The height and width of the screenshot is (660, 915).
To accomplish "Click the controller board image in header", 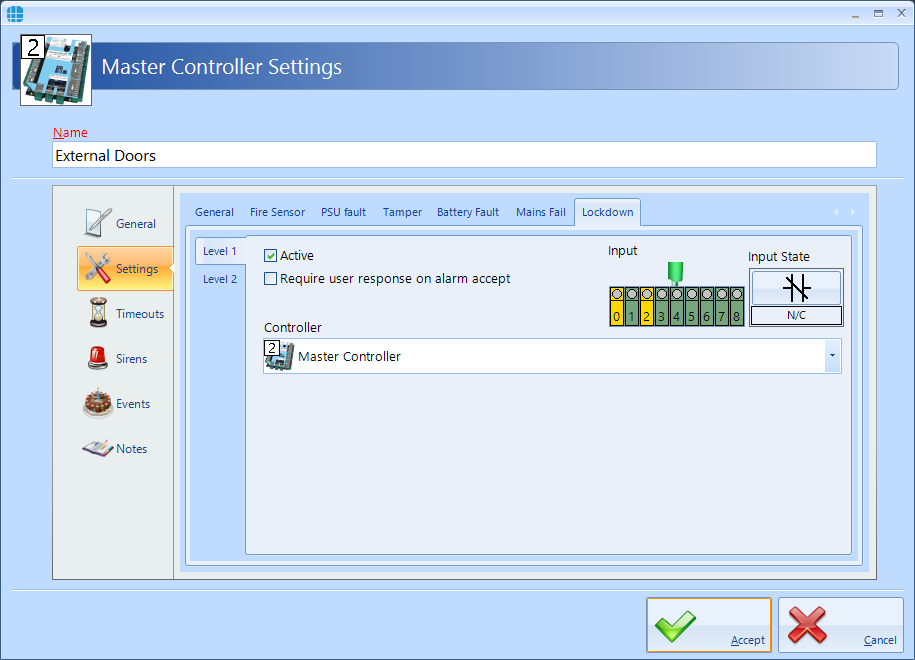I will [x=56, y=70].
